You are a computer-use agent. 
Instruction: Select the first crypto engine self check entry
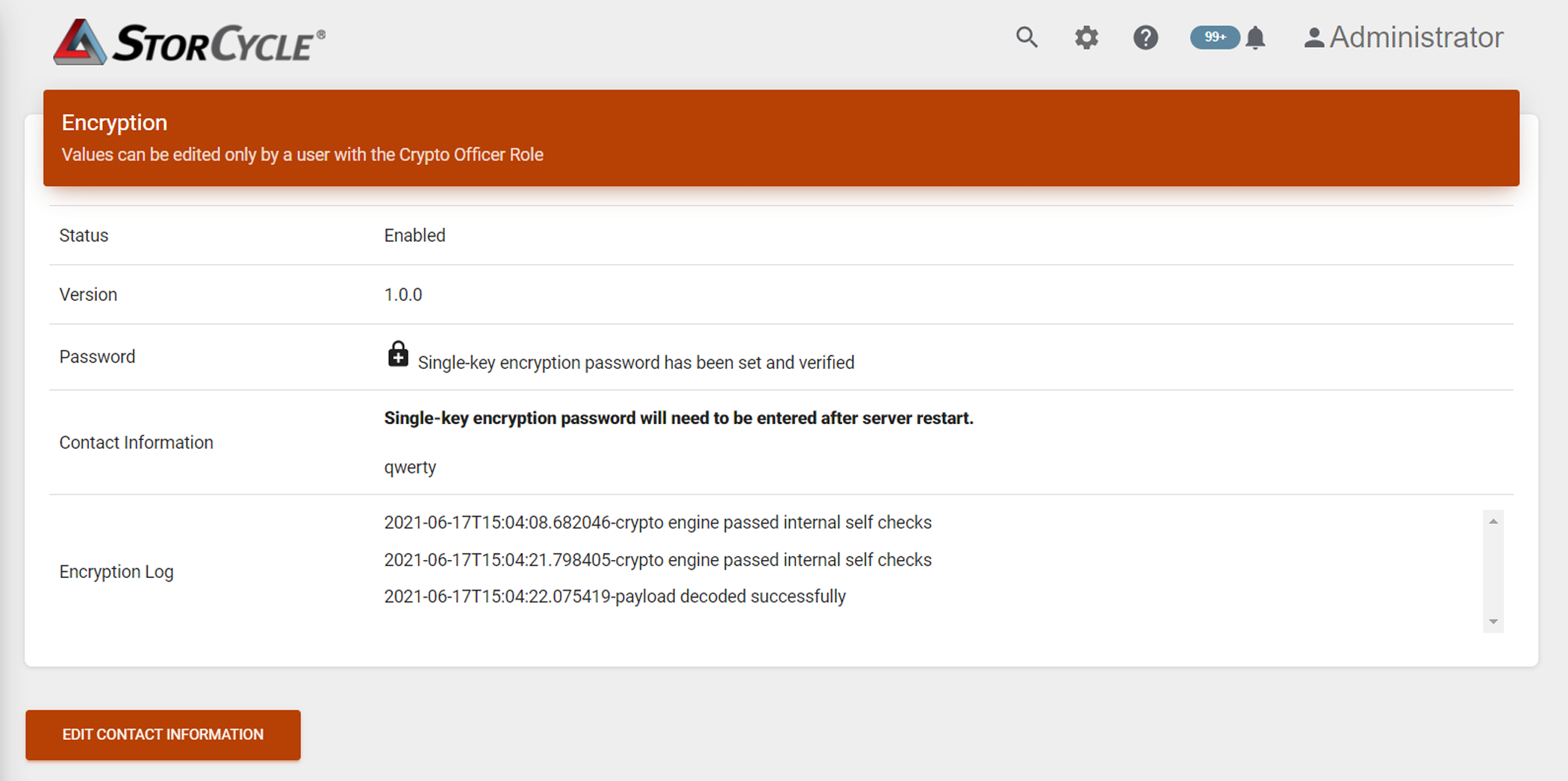click(657, 522)
